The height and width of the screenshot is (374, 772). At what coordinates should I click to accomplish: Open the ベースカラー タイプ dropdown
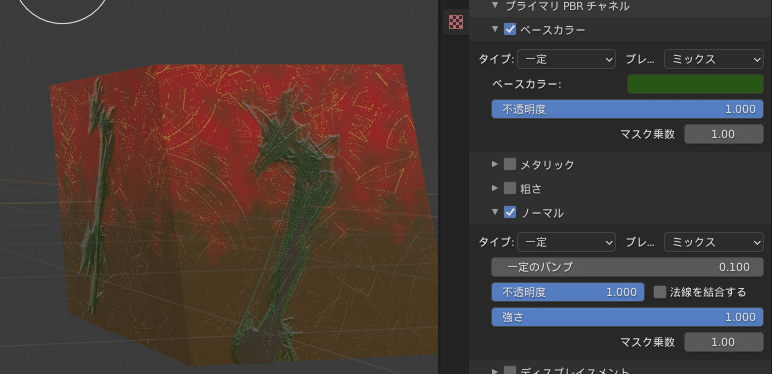click(x=566, y=59)
